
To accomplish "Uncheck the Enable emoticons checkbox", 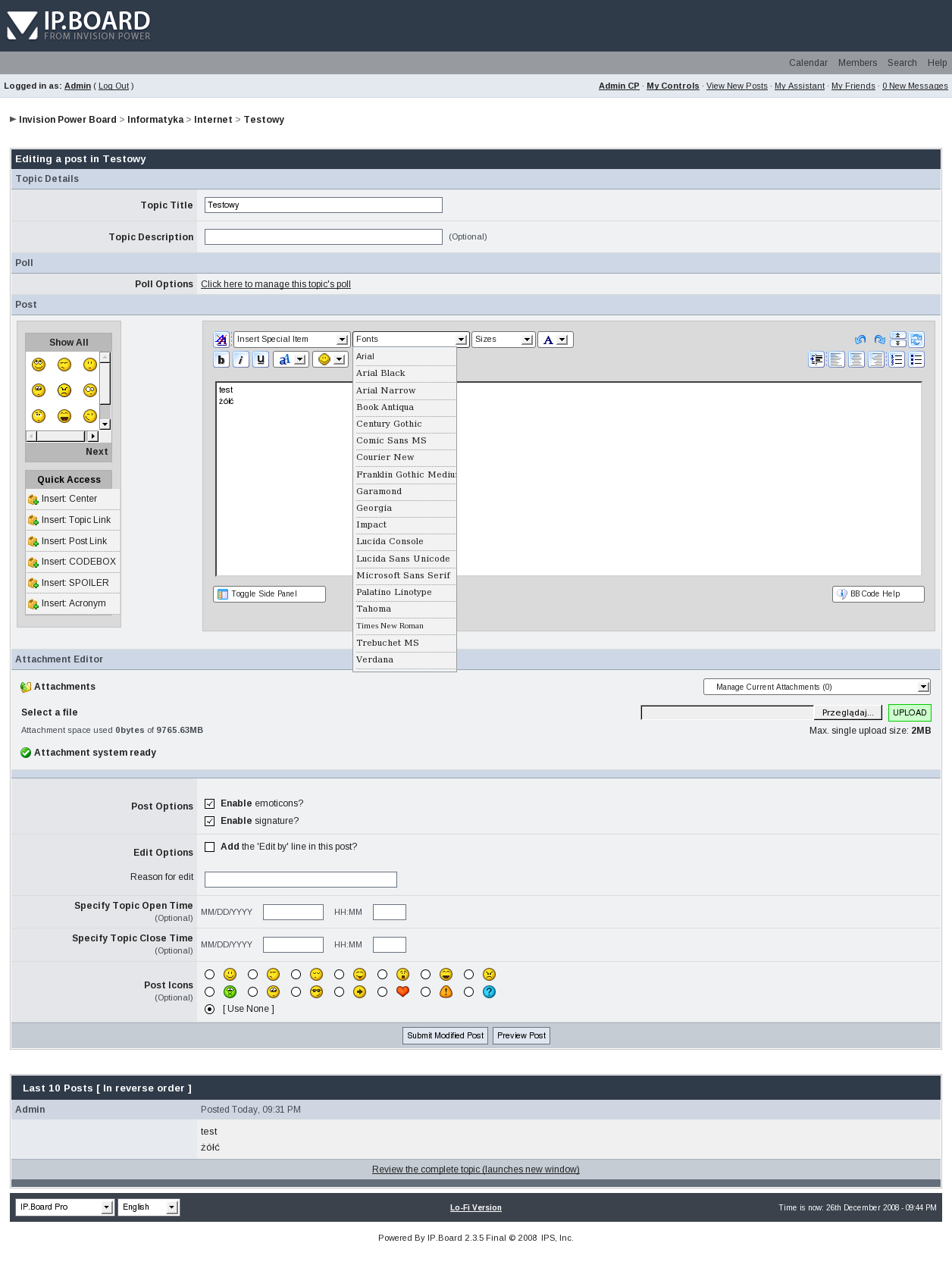I will 210,803.
